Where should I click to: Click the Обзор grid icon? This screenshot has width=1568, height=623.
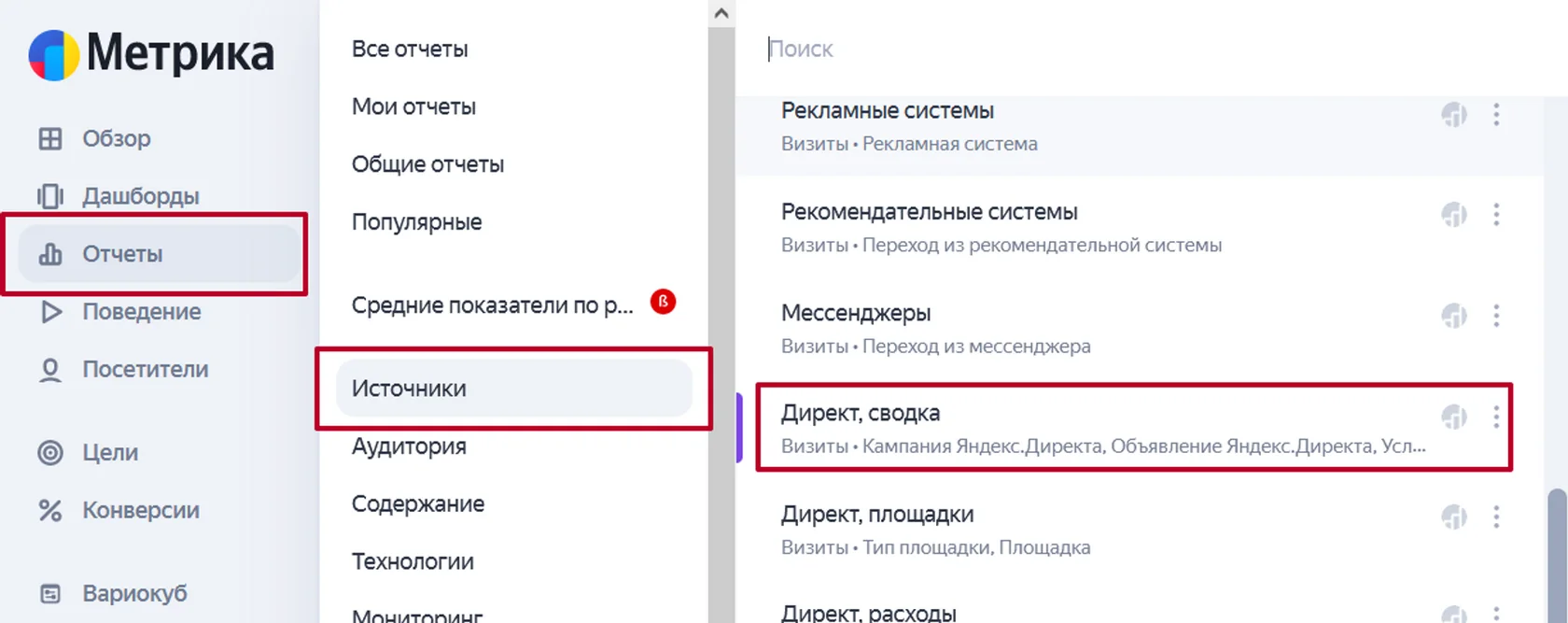coord(50,139)
